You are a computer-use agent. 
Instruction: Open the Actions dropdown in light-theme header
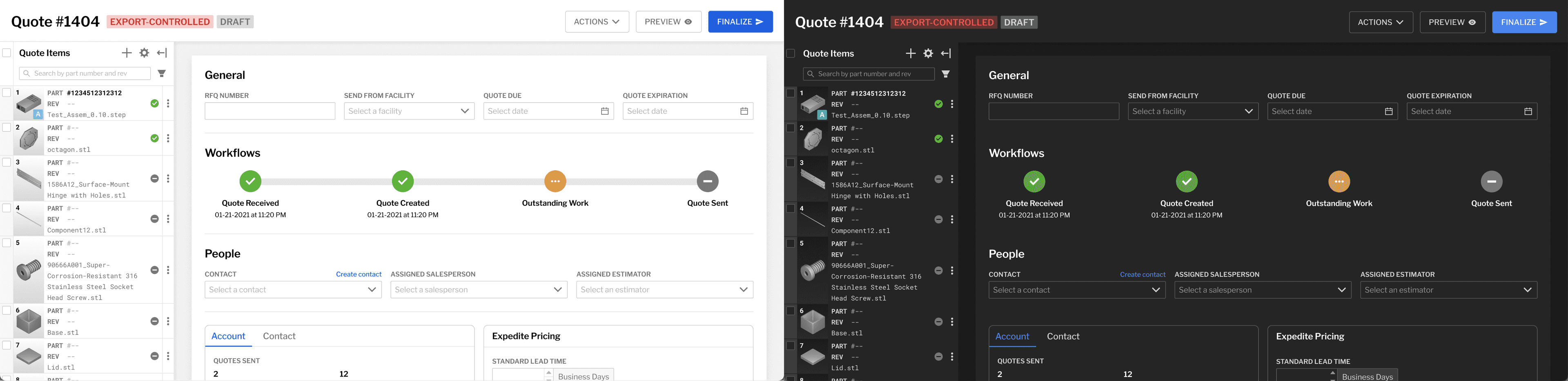(x=597, y=22)
